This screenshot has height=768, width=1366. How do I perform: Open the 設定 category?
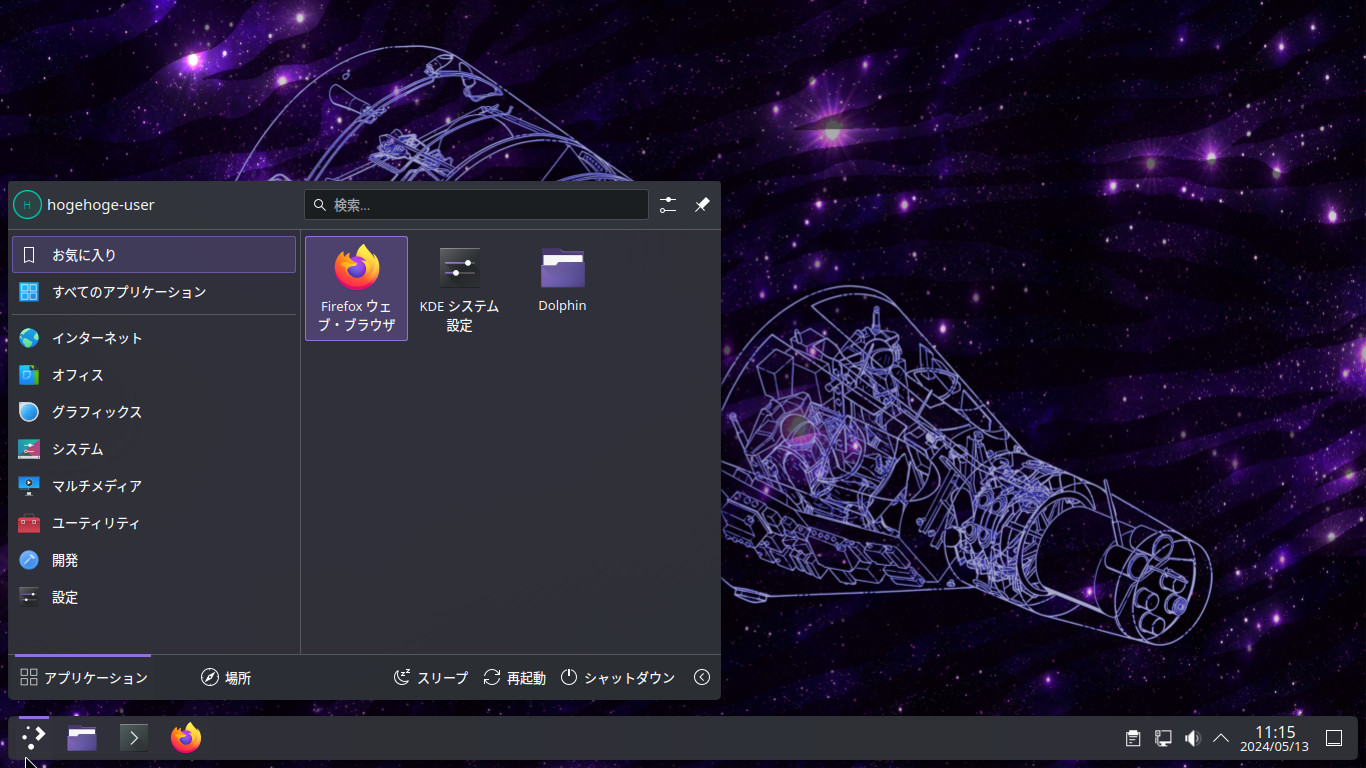coord(154,597)
